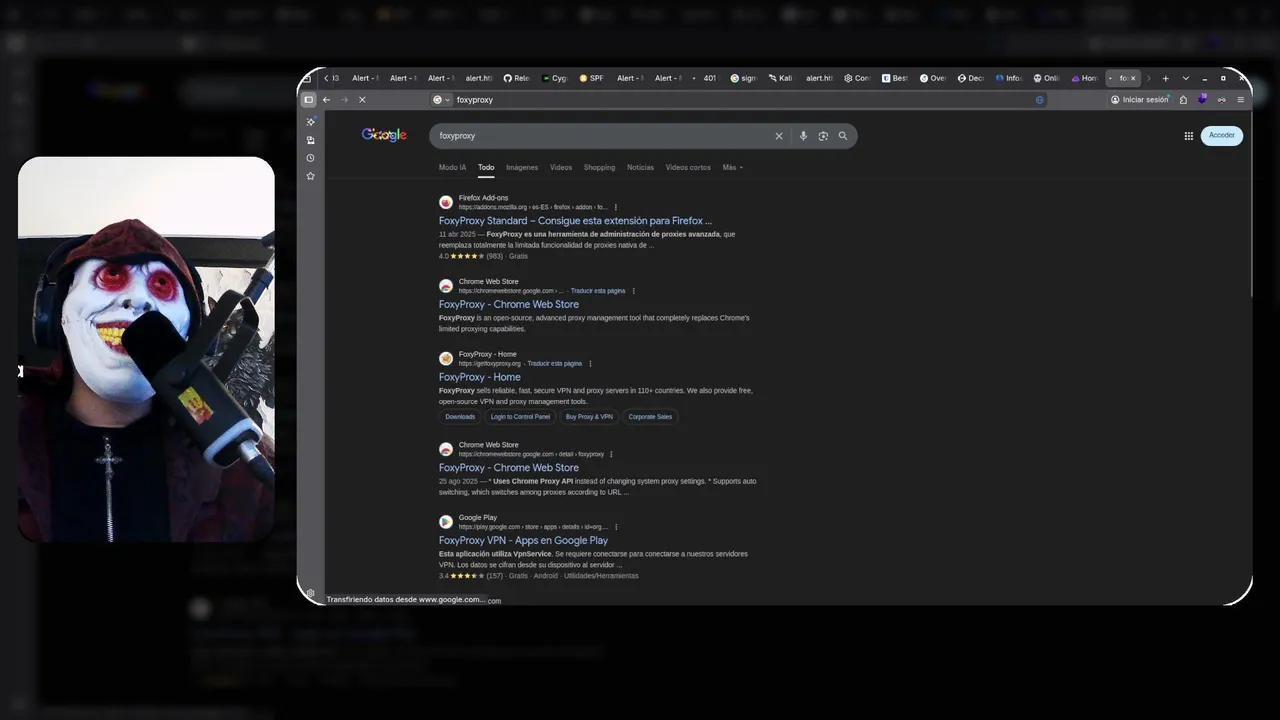Go back one page
The width and height of the screenshot is (1280, 720).
click(326, 100)
